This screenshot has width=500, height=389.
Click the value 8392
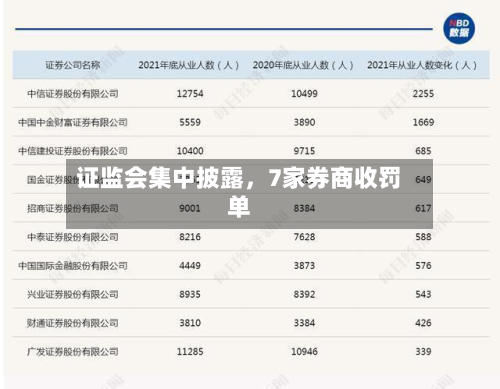click(x=304, y=294)
